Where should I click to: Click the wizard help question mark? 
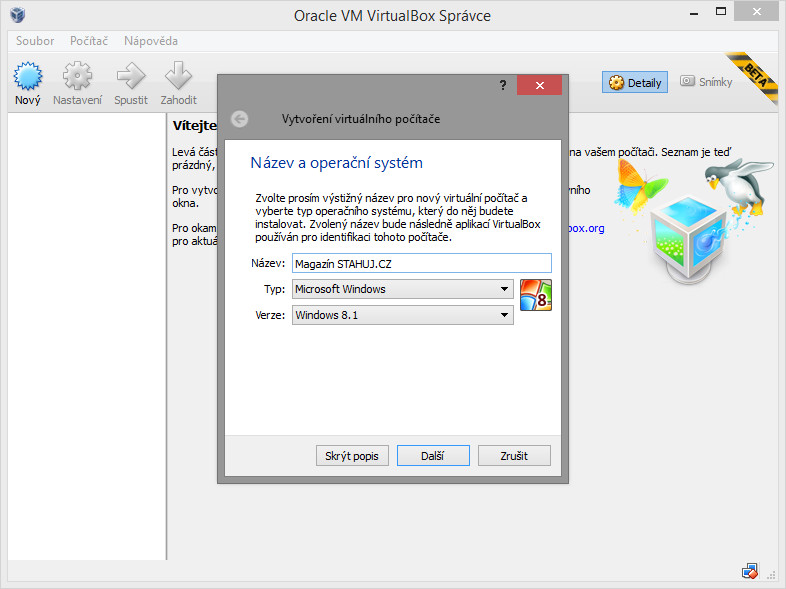click(x=503, y=85)
